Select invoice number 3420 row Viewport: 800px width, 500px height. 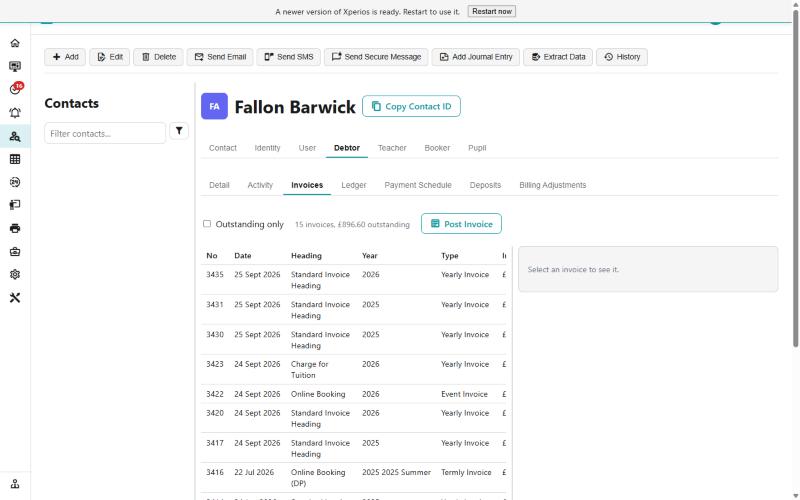pyautogui.click(x=354, y=418)
